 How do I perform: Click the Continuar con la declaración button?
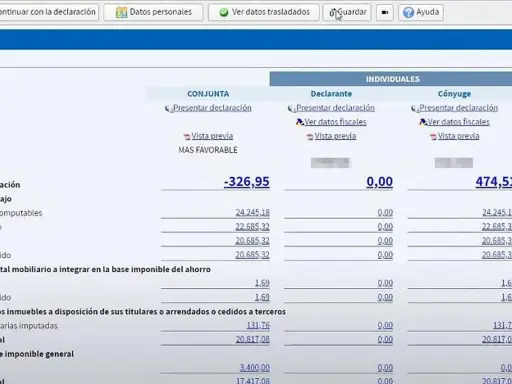tap(49, 12)
